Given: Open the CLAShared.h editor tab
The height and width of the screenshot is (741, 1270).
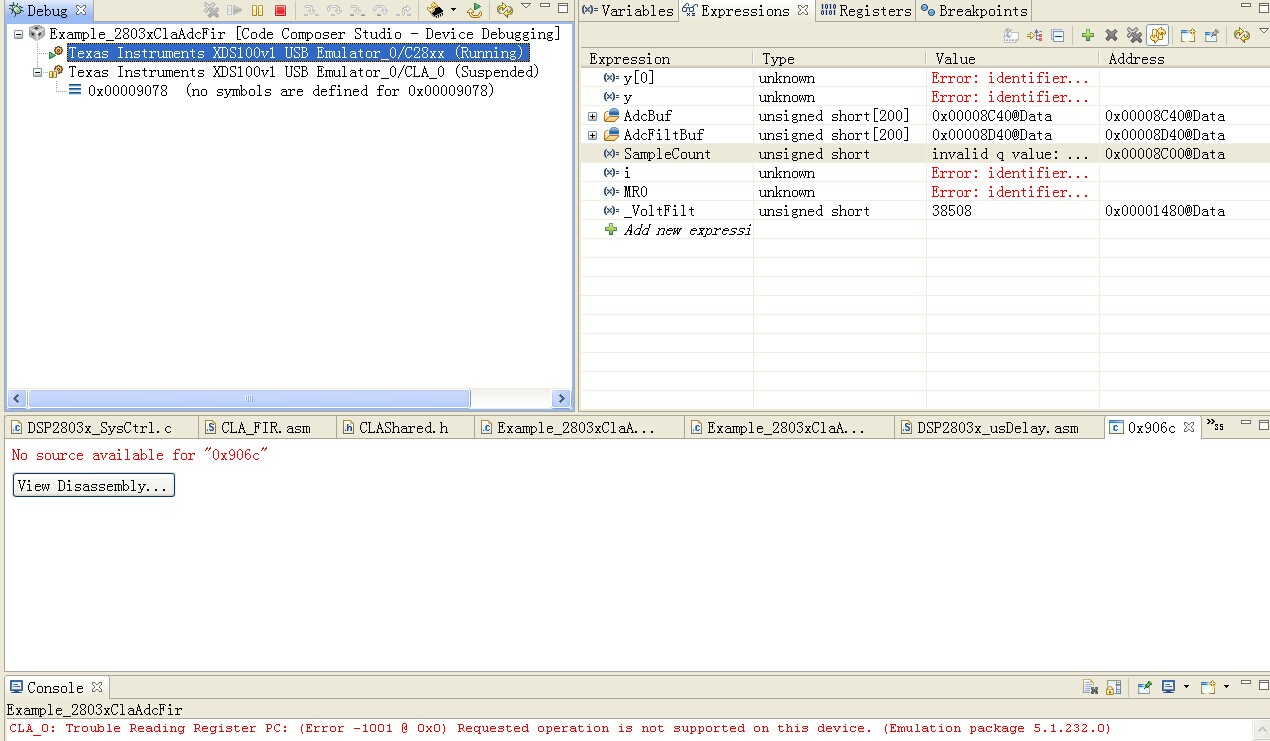Looking at the screenshot, I should [404, 428].
